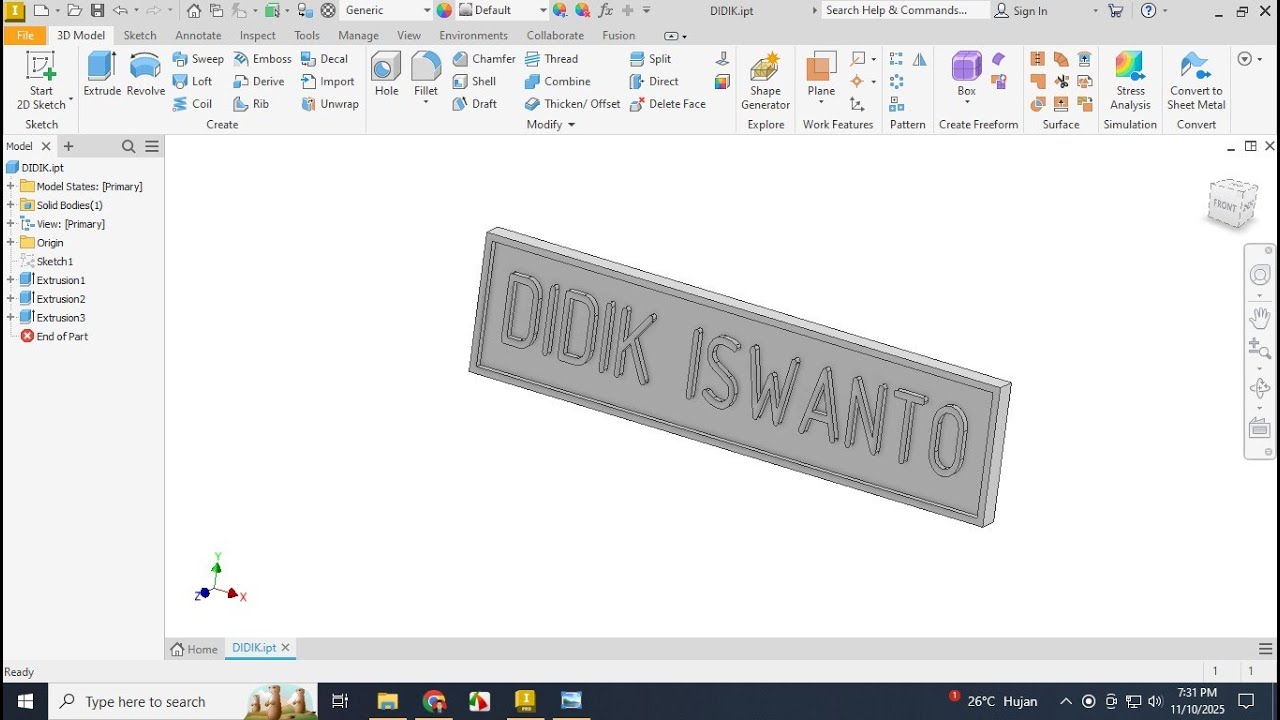Viewport: 1280px width, 720px height.
Task: Click Sign In
Action: (1021, 10)
